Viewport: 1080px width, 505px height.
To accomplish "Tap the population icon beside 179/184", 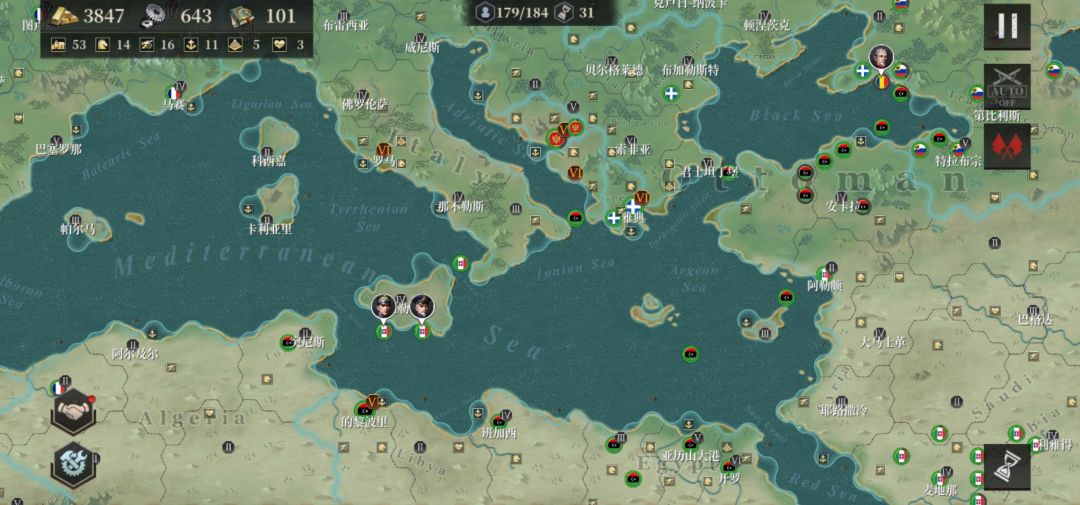I will 486,13.
